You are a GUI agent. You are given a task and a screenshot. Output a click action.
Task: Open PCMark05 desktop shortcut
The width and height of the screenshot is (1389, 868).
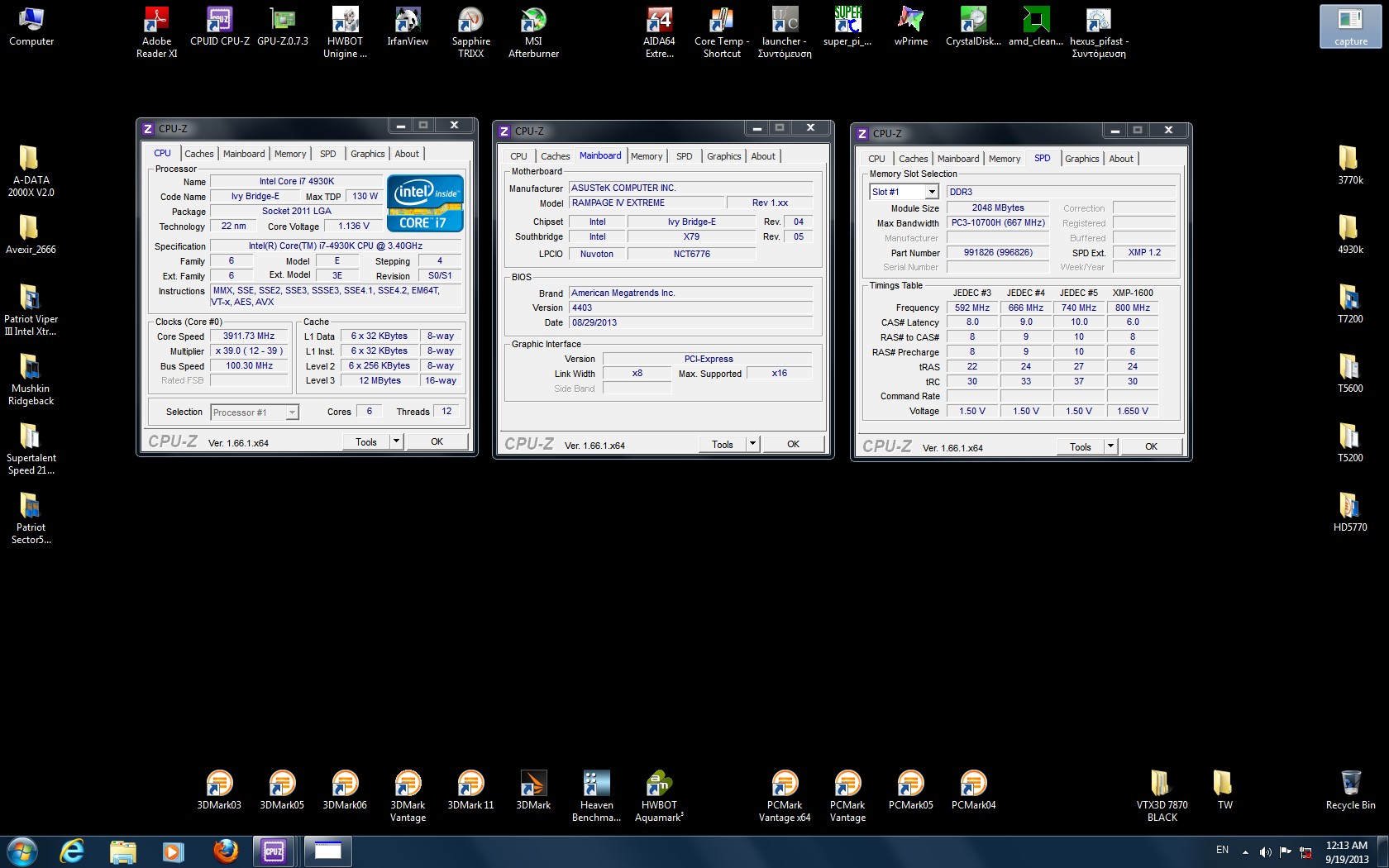click(x=910, y=790)
